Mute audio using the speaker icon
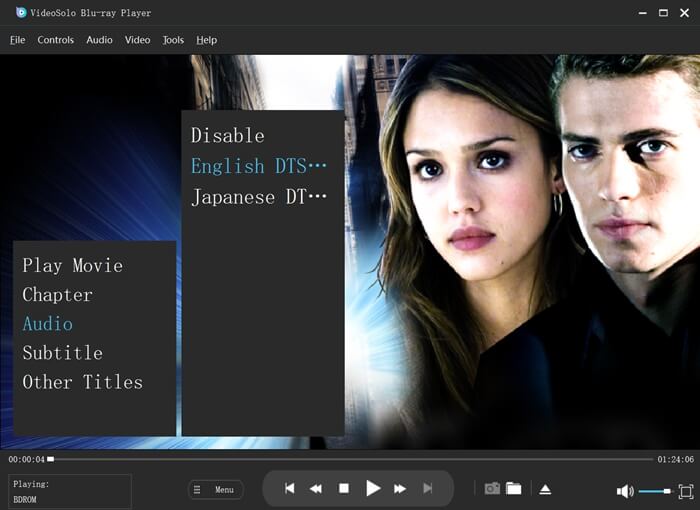Viewport: 700px width, 510px height. click(625, 491)
